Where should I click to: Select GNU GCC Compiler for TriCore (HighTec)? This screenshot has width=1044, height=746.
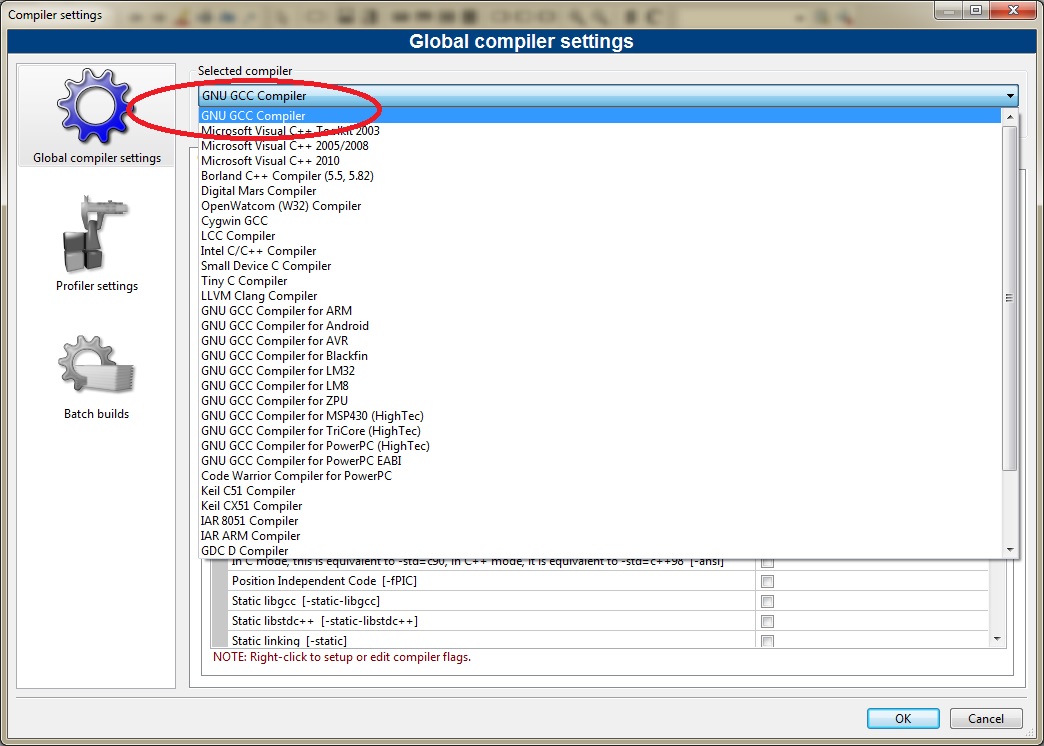click(600, 430)
